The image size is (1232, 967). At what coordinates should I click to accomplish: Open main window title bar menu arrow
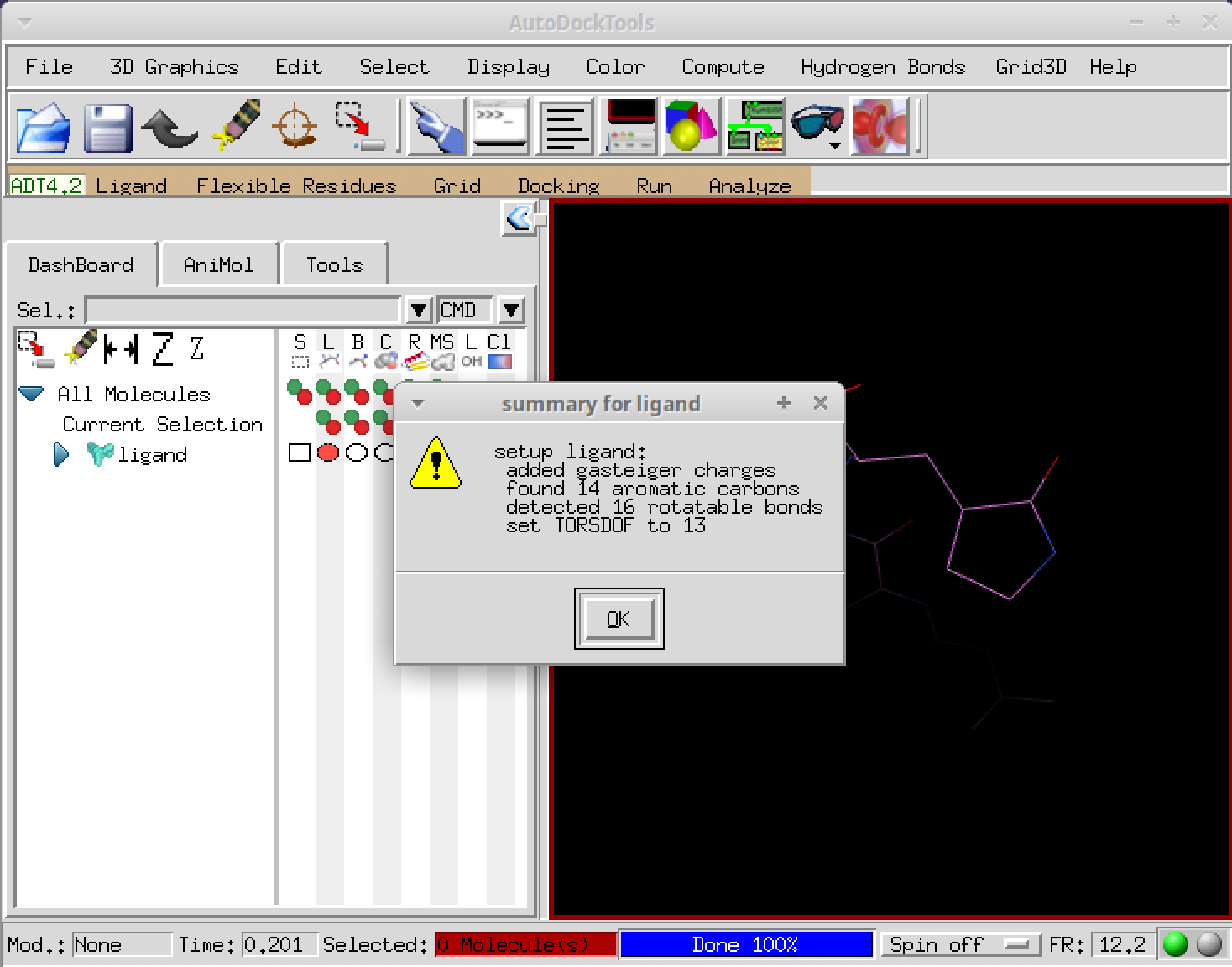pyautogui.click(x=24, y=23)
